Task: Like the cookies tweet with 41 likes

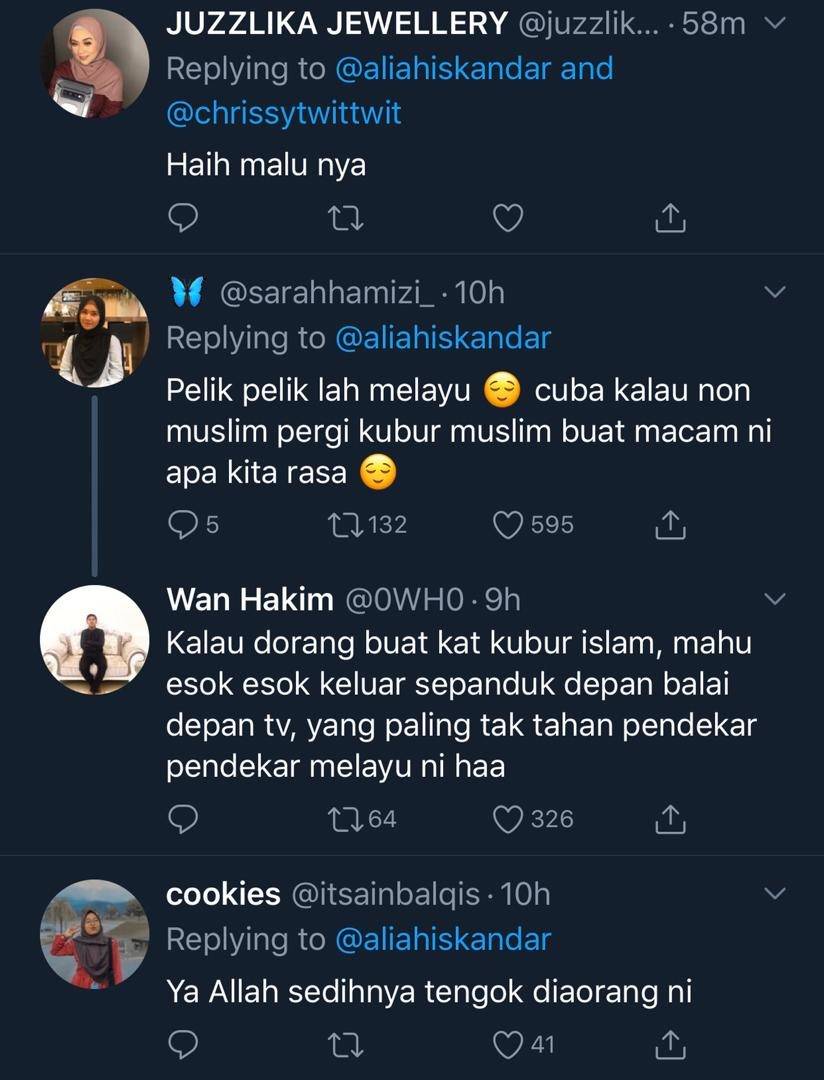Action: [x=508, y=1045]
